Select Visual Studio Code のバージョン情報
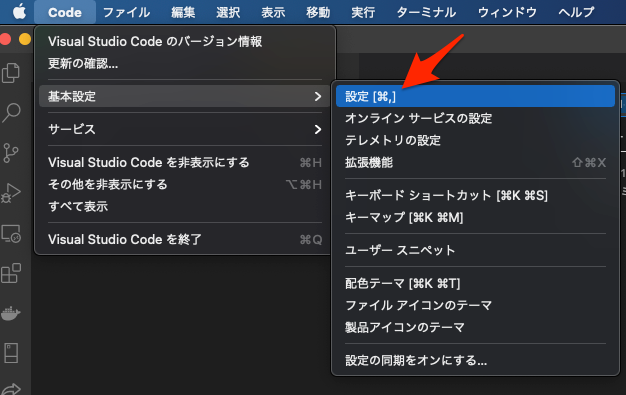Screen dimensions: 626x395 coord(184,42)
